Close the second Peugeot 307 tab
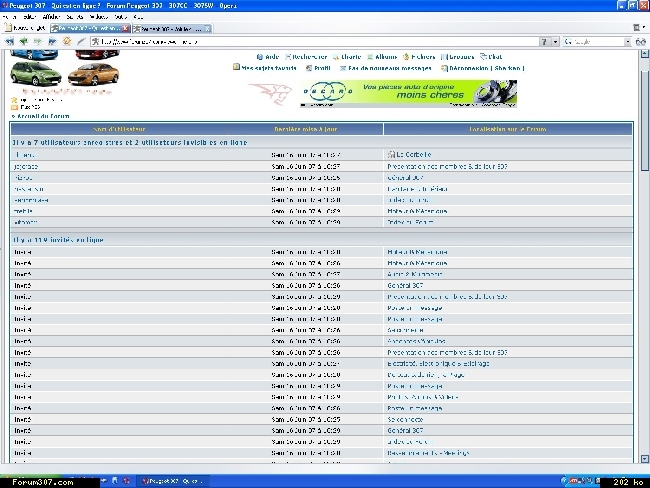This screenshot has height=488, width=650. click(208, 29)
